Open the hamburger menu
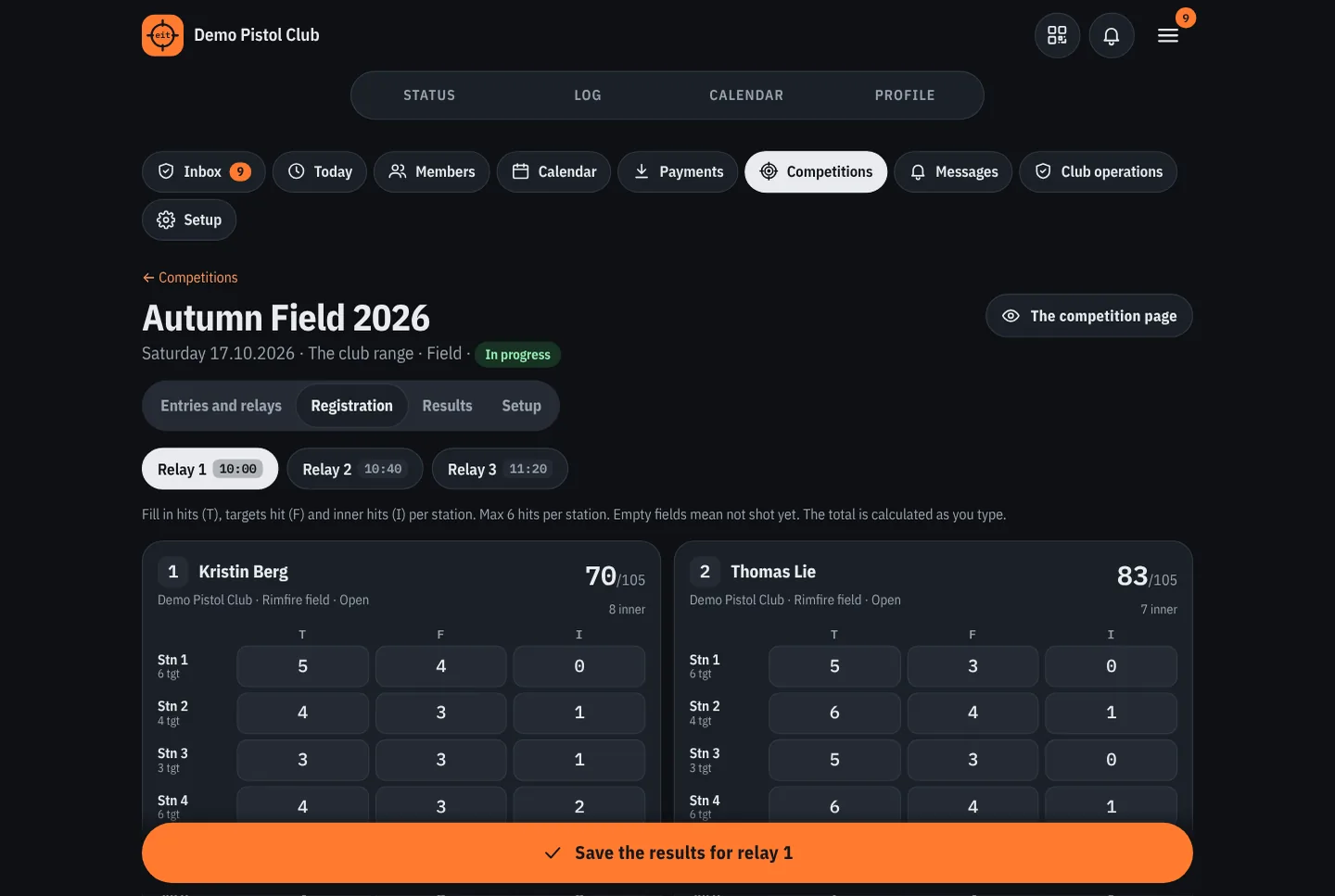The width and height of the screenshot is (1335, 896). coord(1168,35)
